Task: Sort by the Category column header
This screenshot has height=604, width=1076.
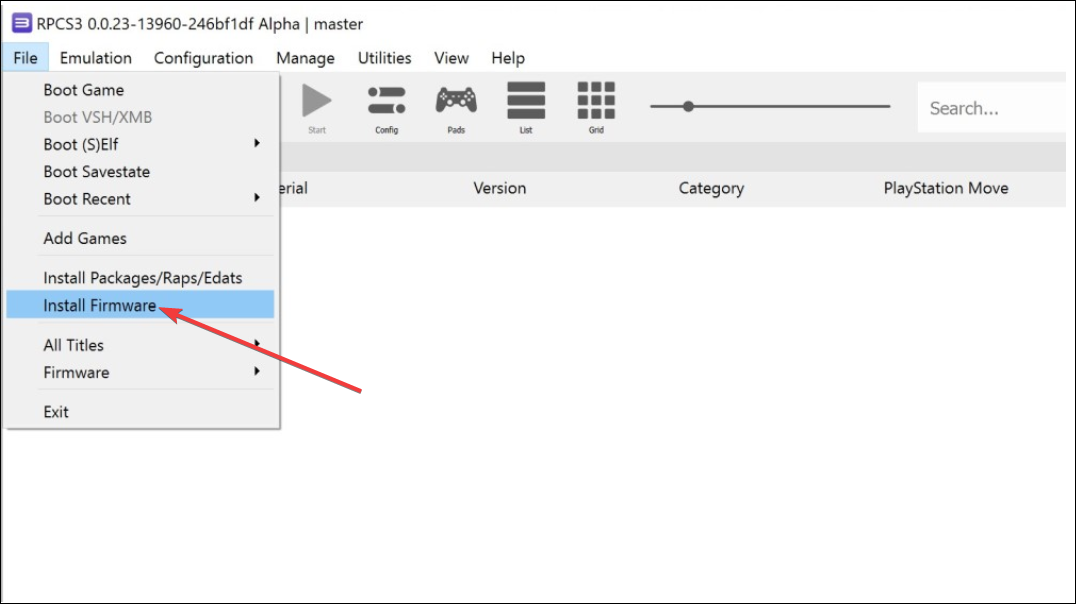Action: (711, 188)
